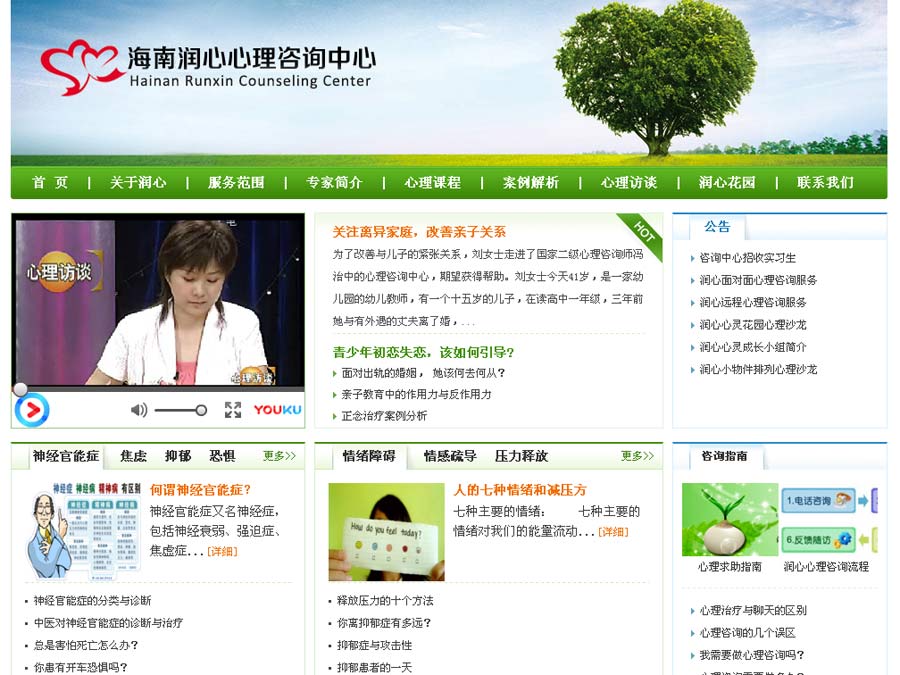
Task: Toggle fullscreen mode on the video player
Action: click(233, 409)
